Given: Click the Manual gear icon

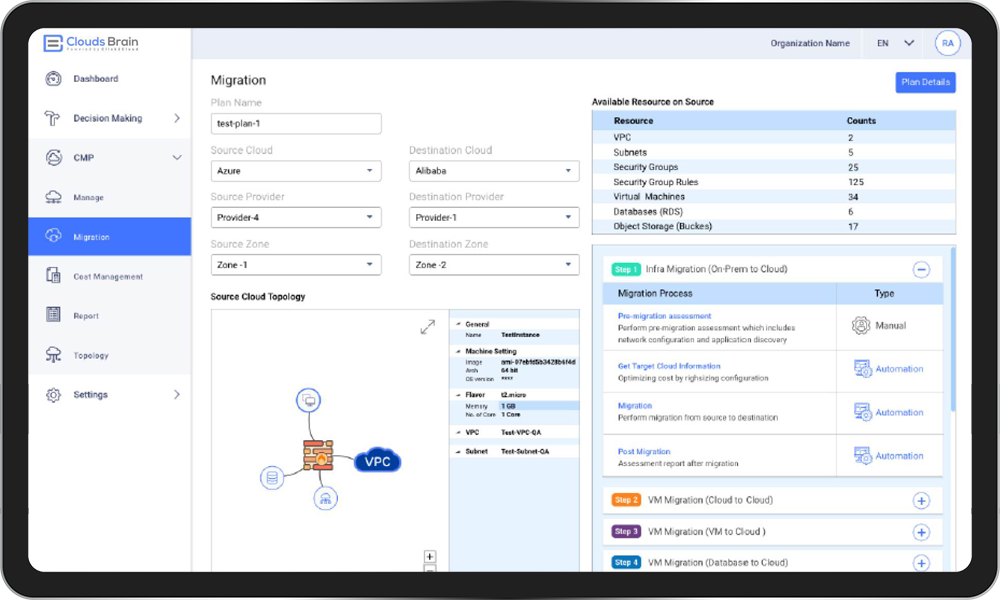Looking at the screenshot, I should (x=860, y=325).
